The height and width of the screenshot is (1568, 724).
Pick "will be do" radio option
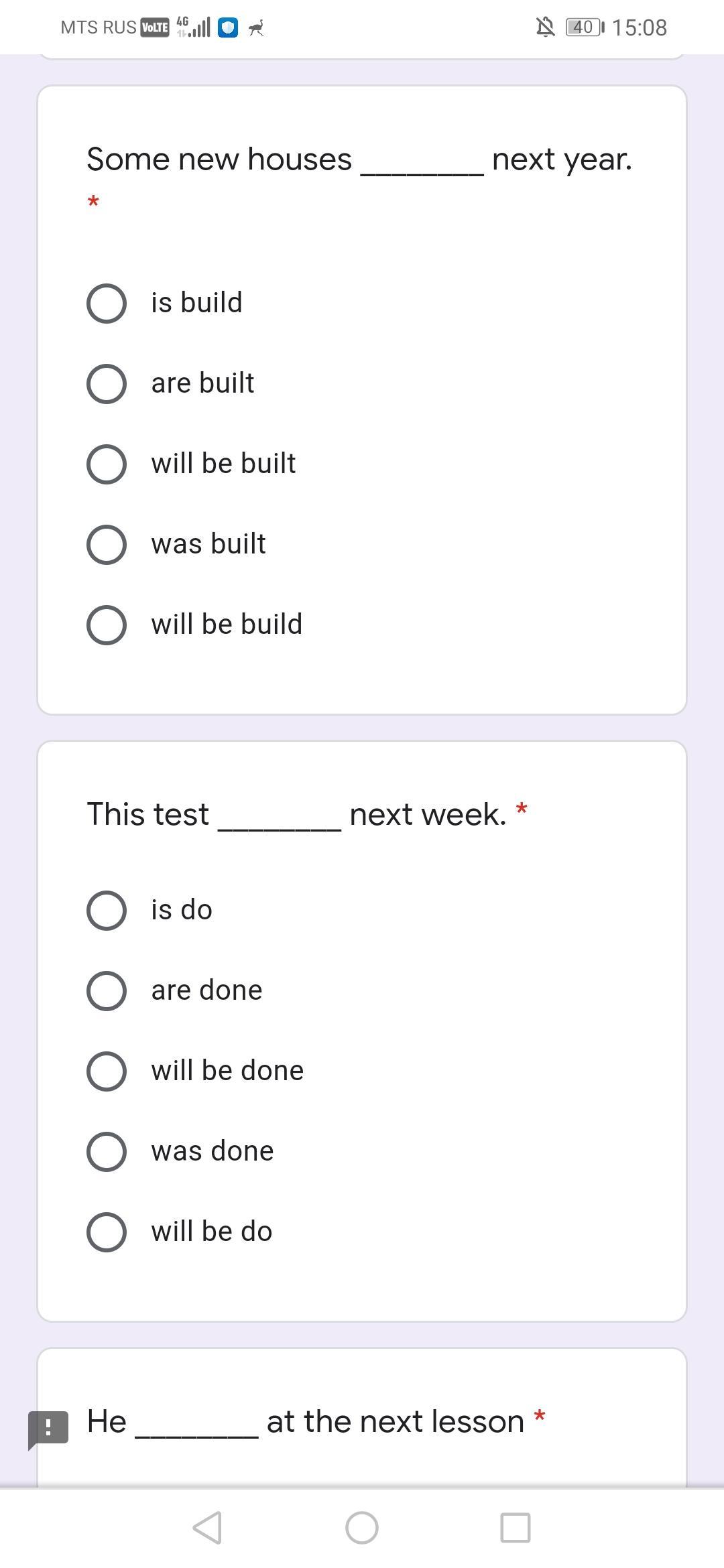[107, 1232]
